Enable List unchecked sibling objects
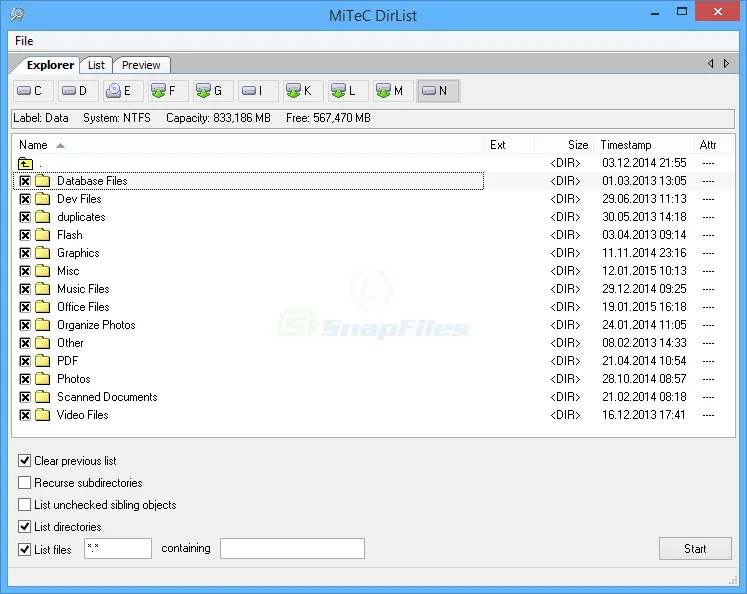The width and height of the screenshot is (747, 594). 24,504
